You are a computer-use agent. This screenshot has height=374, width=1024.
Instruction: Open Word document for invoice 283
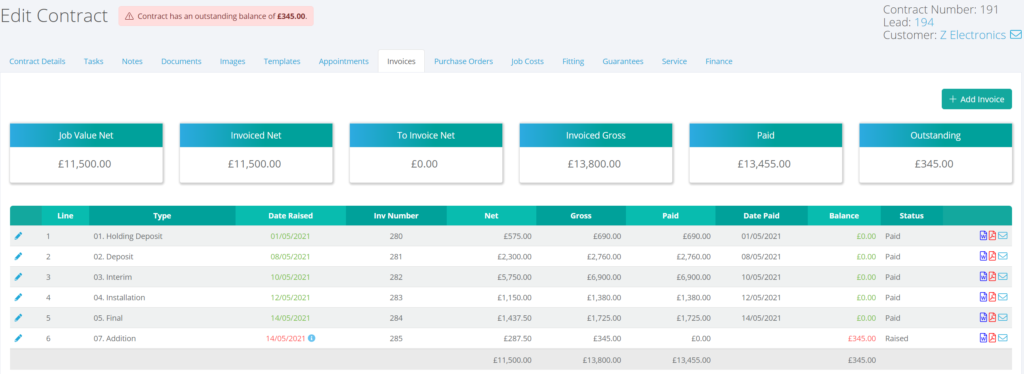pyautogui.click(x=984, y=297)
